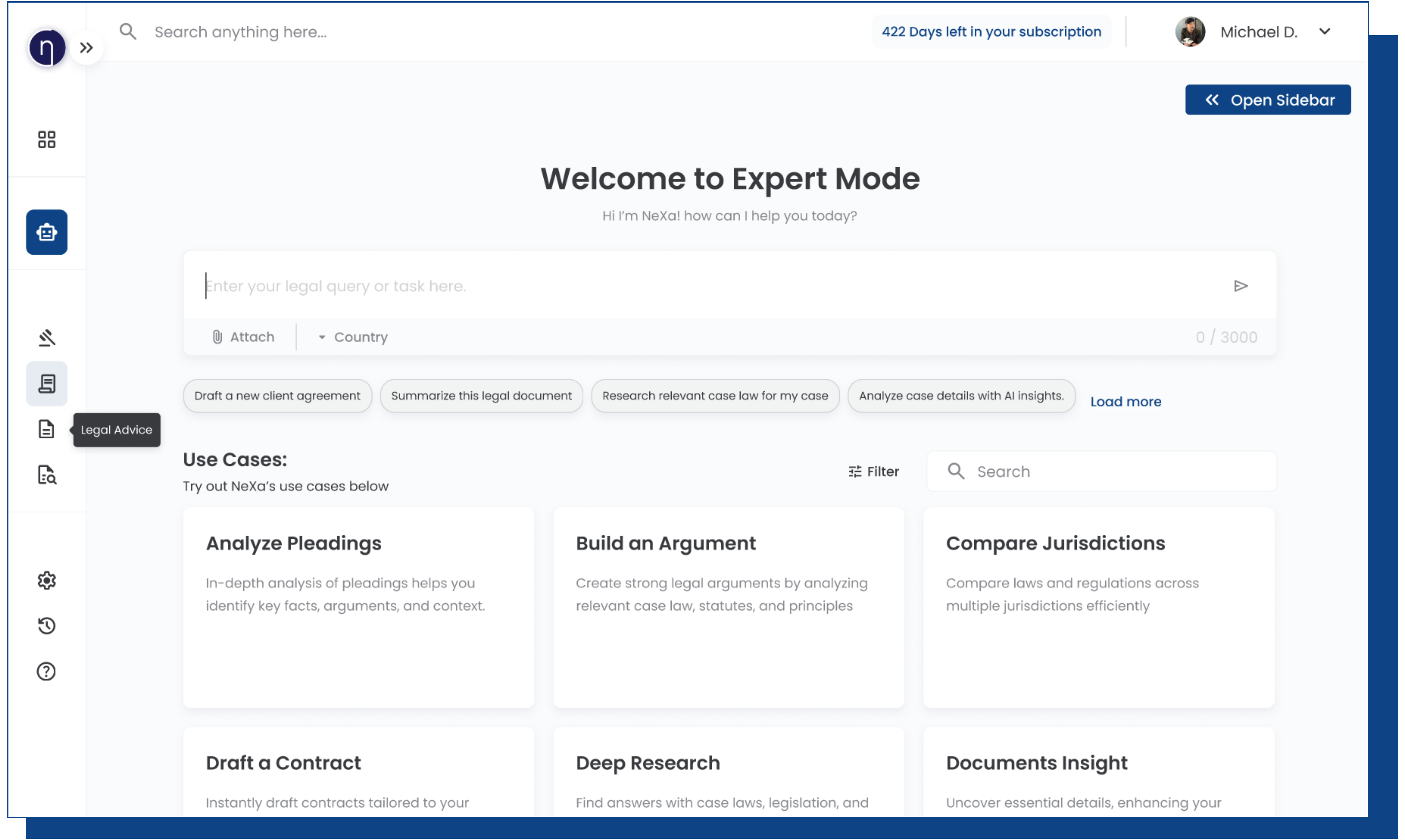The image size is (1405, 840).
Task: Expand the left navigation with double chevron
Action: 86,48
